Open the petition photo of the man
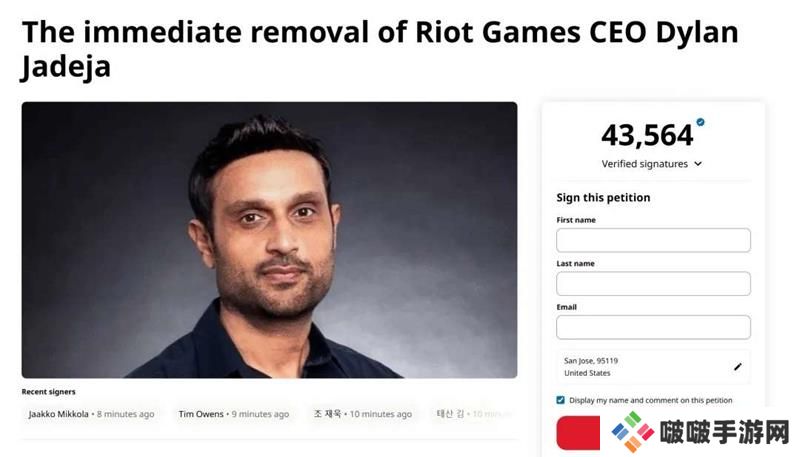 tap(269, 240)
